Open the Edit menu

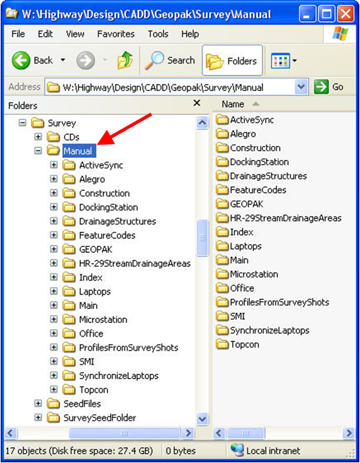(45, 34)
